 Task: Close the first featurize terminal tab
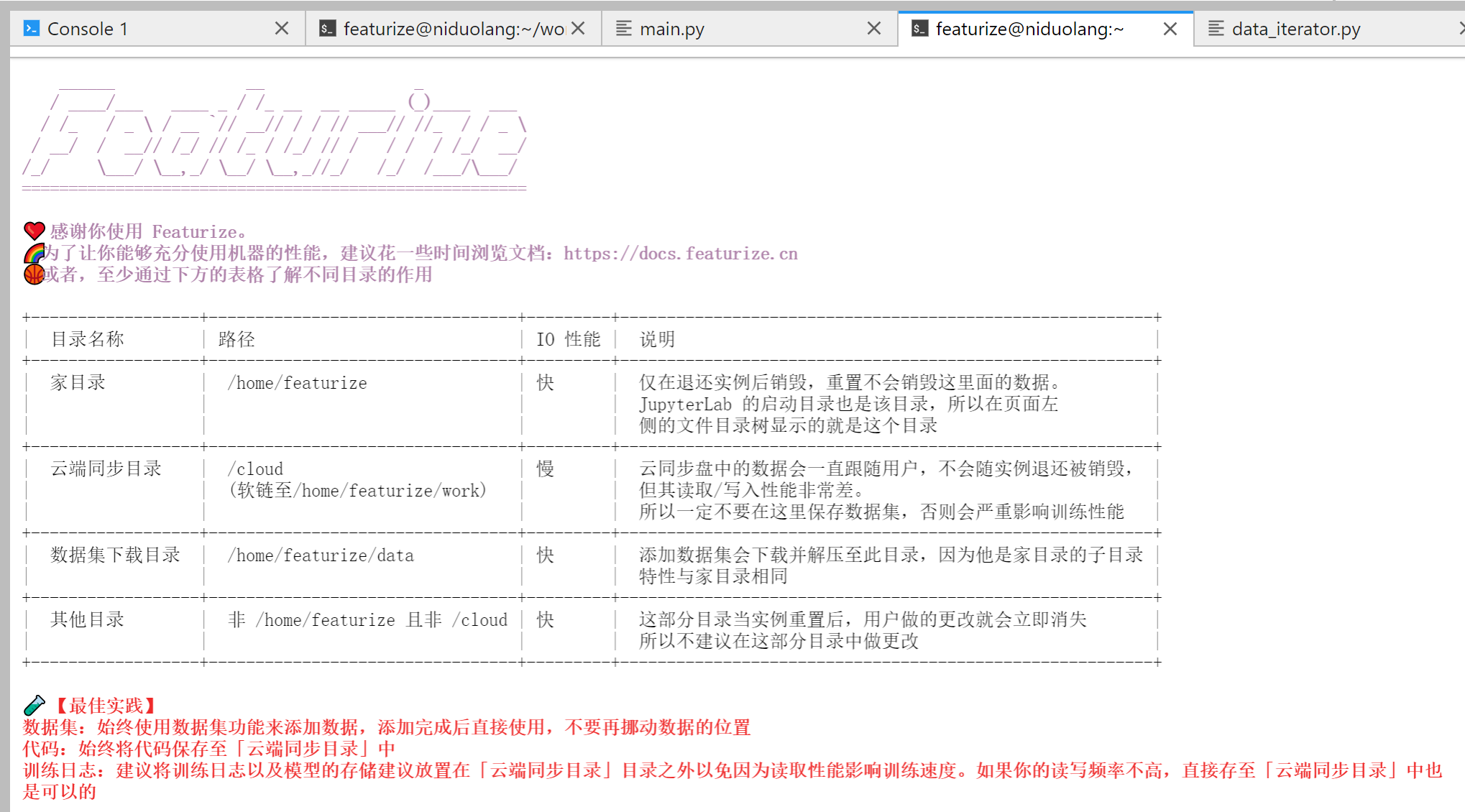point(579,29)
